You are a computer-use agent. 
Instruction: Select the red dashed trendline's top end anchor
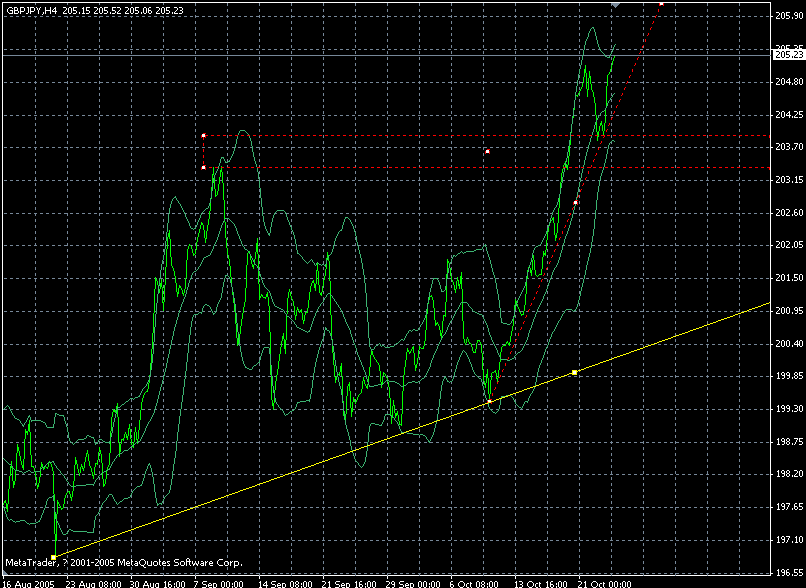click(x=661, y=4)
